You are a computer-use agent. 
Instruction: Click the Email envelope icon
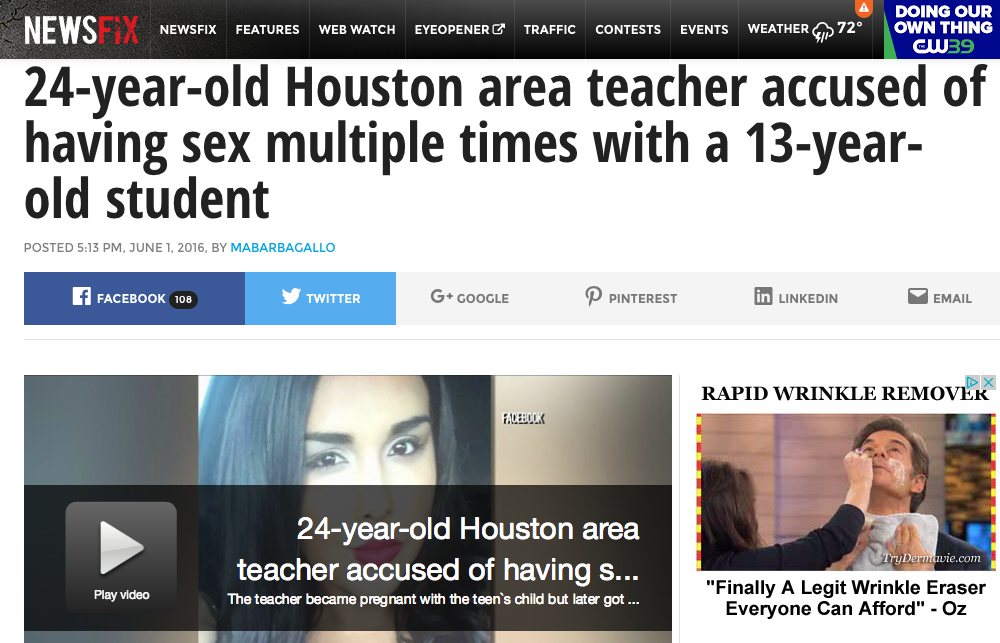pos(917,296)
